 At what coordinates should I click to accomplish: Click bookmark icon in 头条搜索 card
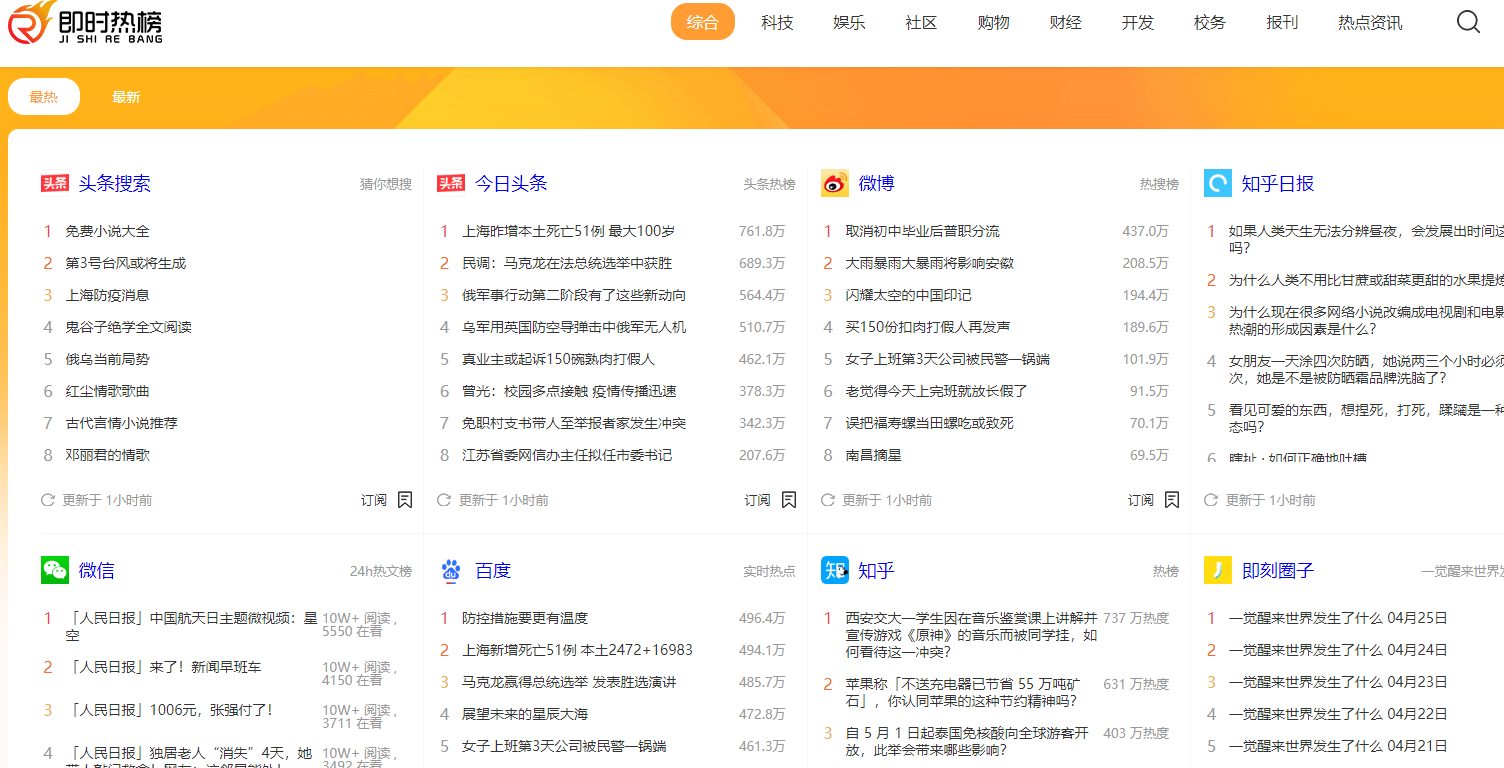(x=405, y=499)
